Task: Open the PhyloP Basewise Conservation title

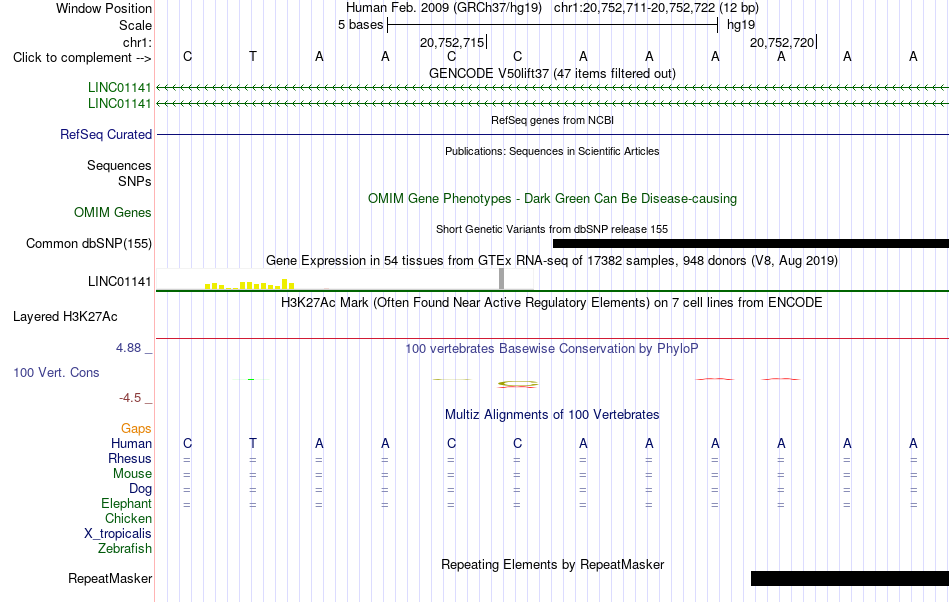Action: 552,348
